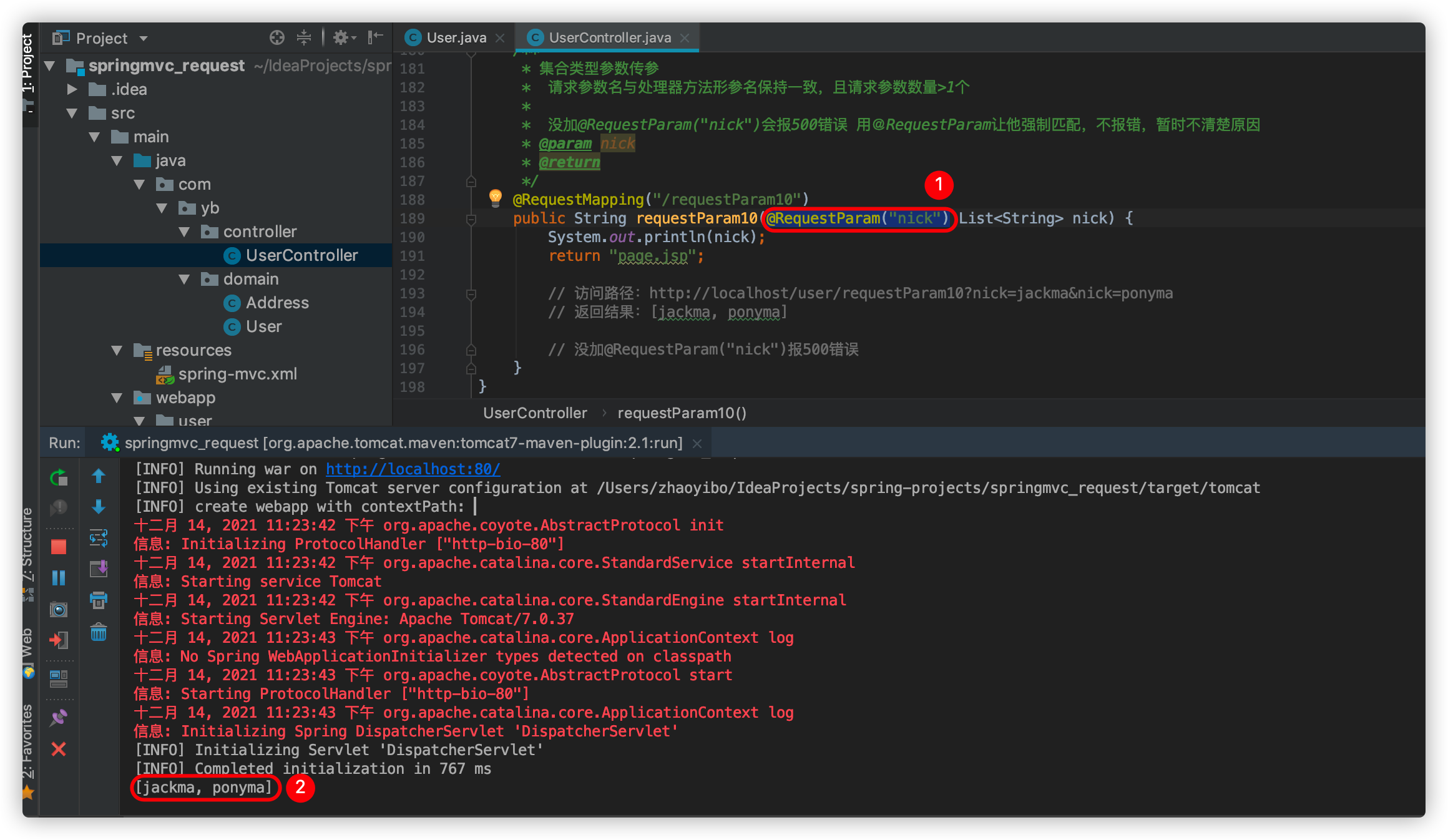Fold the method at line 189
Image resolution: width=1448 pixels, height=840 pixels.
point(471,219)
